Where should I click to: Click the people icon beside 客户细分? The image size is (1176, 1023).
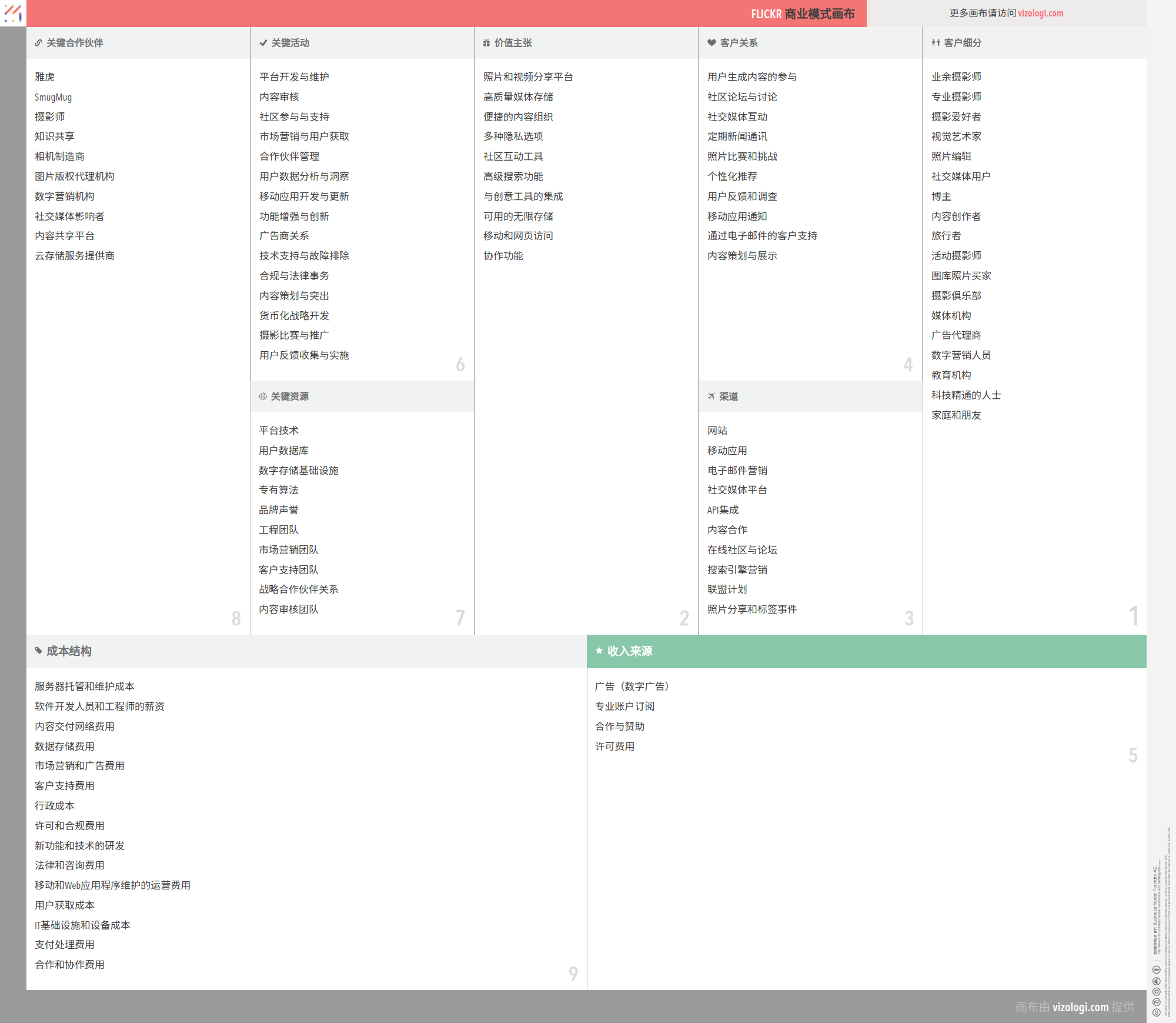pyautogui.click(x=936, y=43)
